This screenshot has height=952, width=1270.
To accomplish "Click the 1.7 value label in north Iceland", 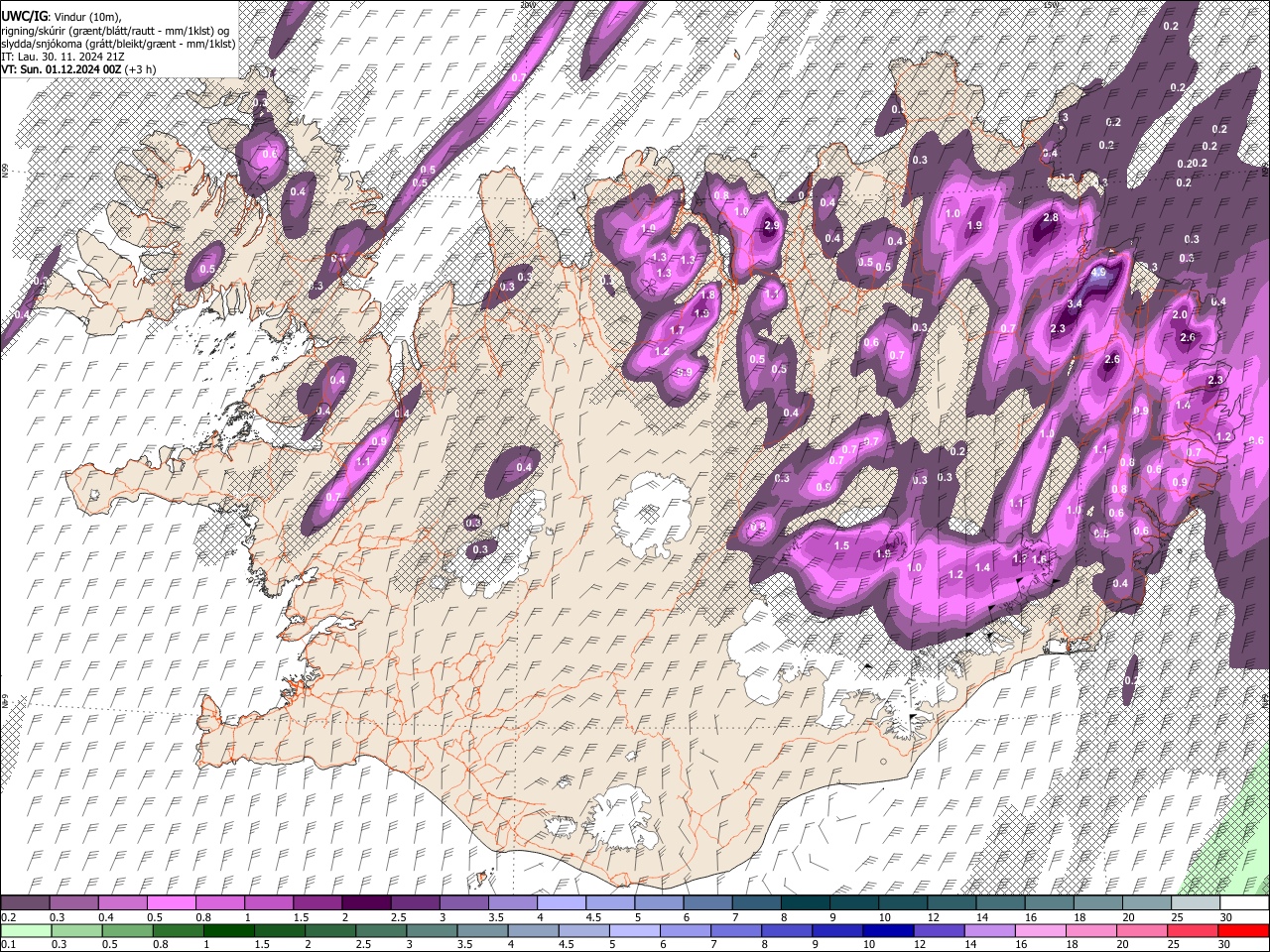I will click(677, 330).
